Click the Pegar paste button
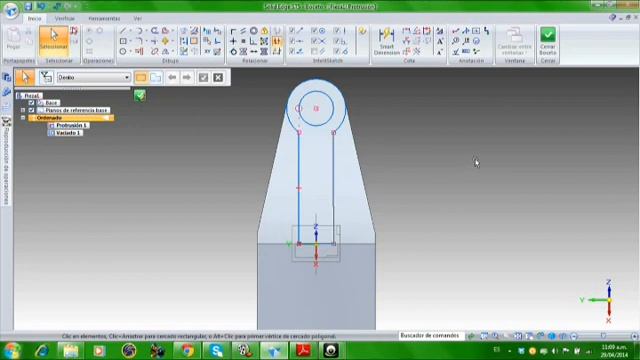Image resolution: width=640 pixels, height=360 pixels. (13, 38)
